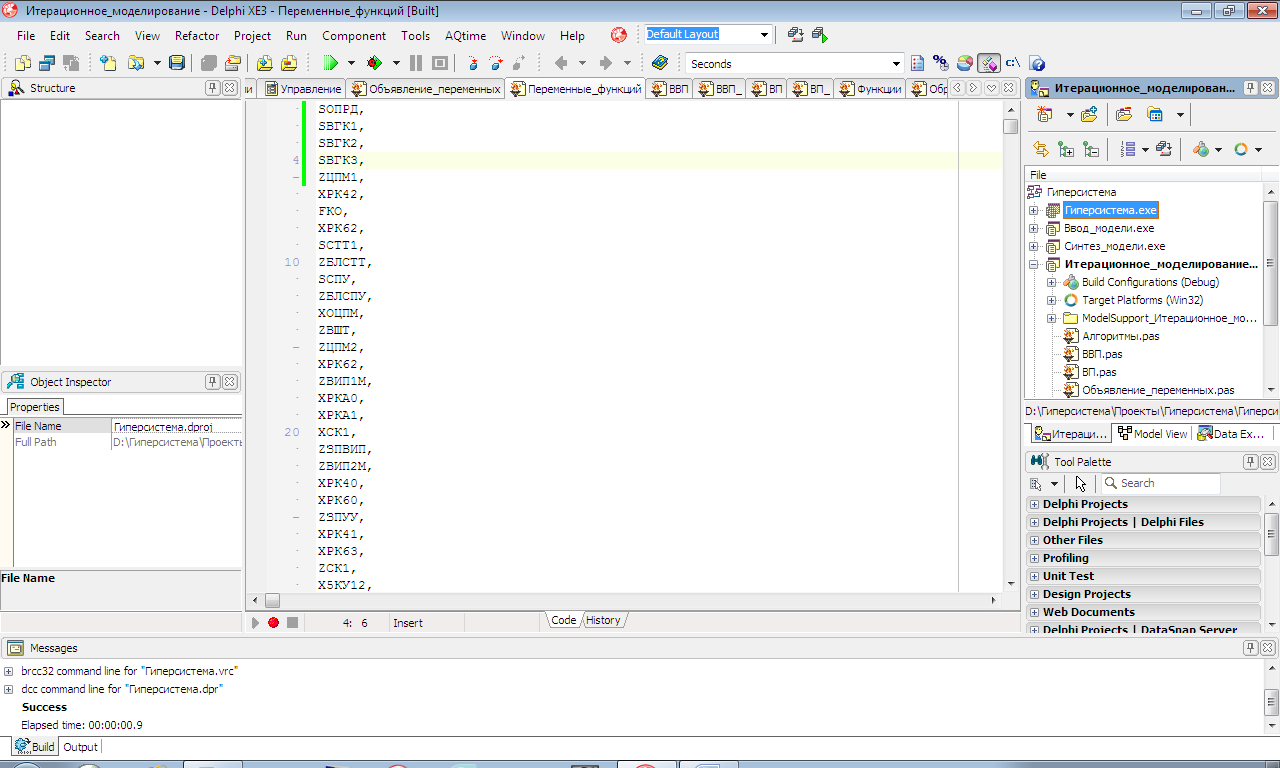1280x768 pixels.
Task: Select Объявление_переменных.pas in the project tree
Action: coord(1158,391)
